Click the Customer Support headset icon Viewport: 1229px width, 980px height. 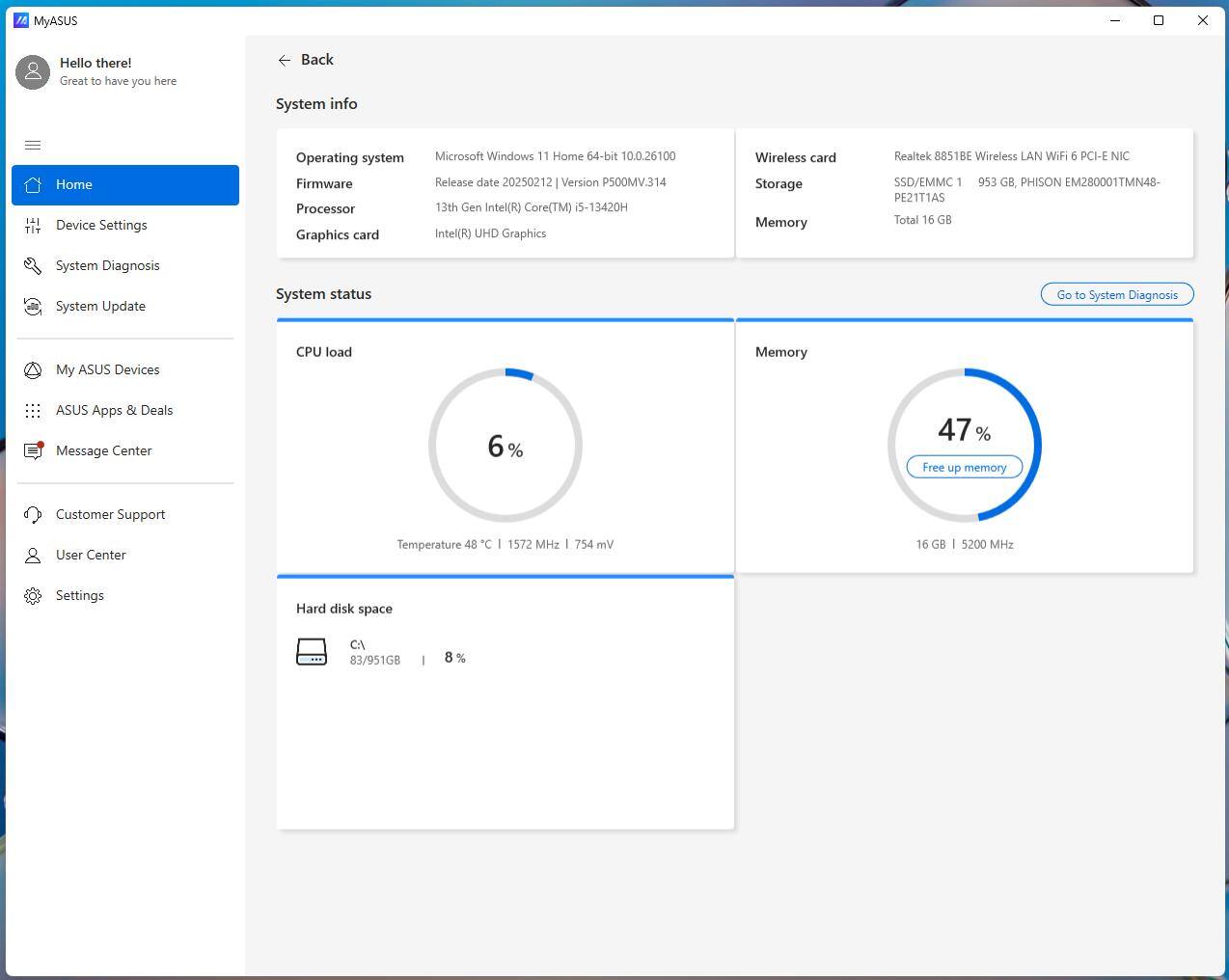click(x=33, y=515)
